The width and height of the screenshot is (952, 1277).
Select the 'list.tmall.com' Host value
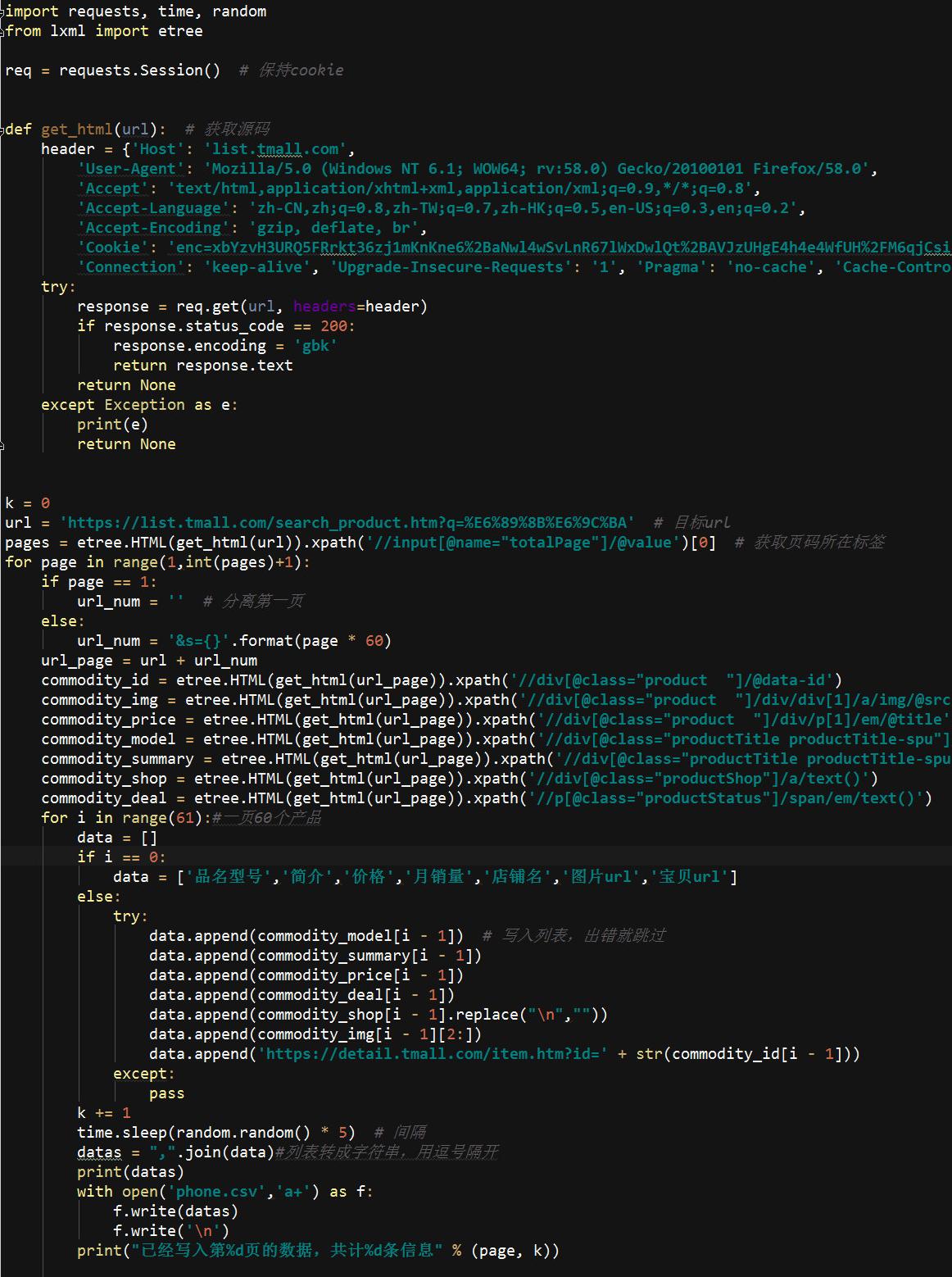(275, 149)
